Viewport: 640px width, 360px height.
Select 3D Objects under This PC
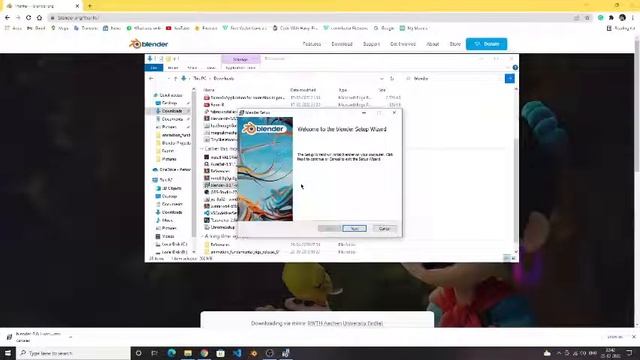(171, 188)
